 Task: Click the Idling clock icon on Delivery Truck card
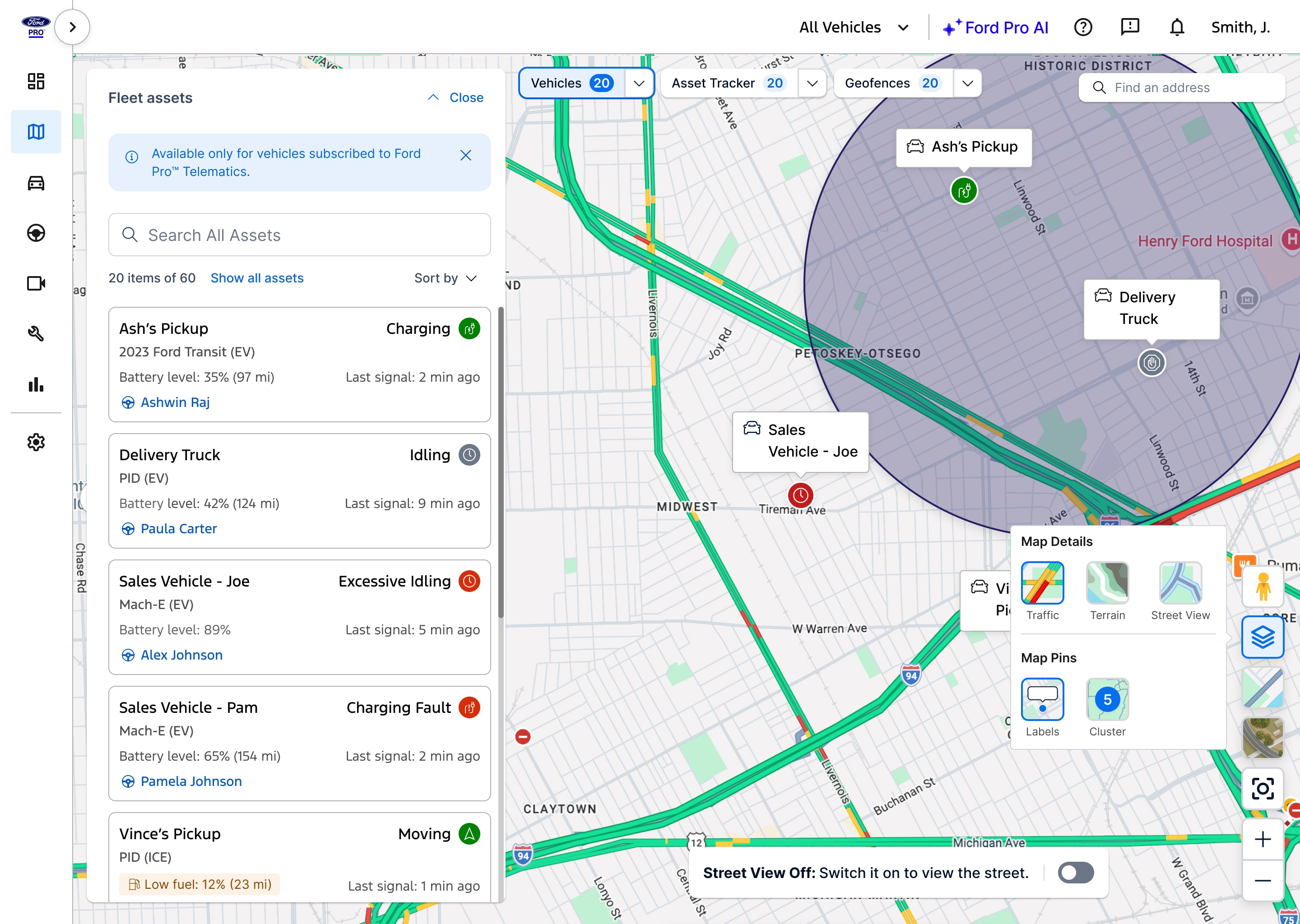pyautogui.click(x=469, y=455)
